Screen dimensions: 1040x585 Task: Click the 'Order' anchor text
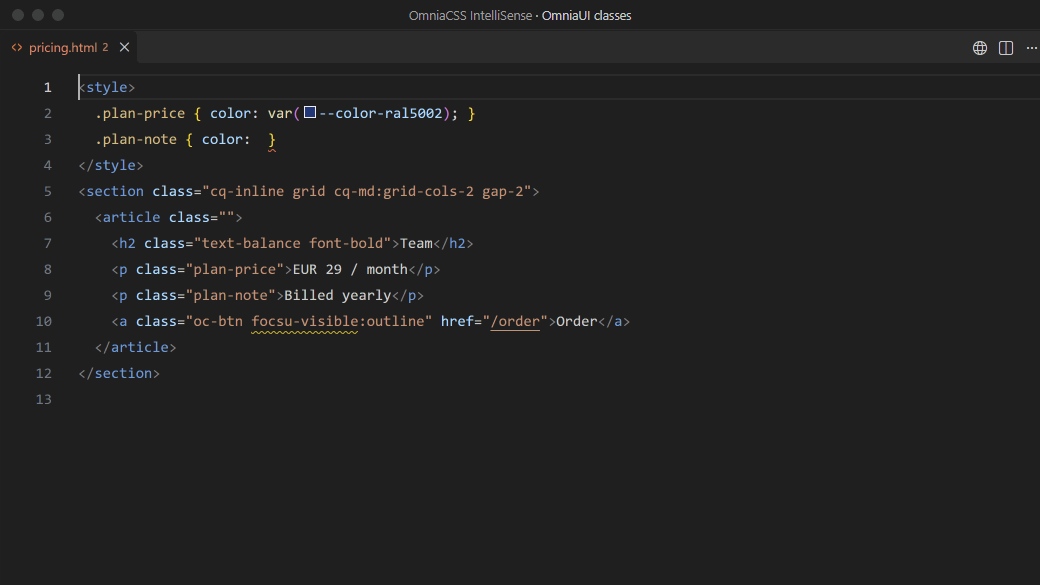[576, 321]
